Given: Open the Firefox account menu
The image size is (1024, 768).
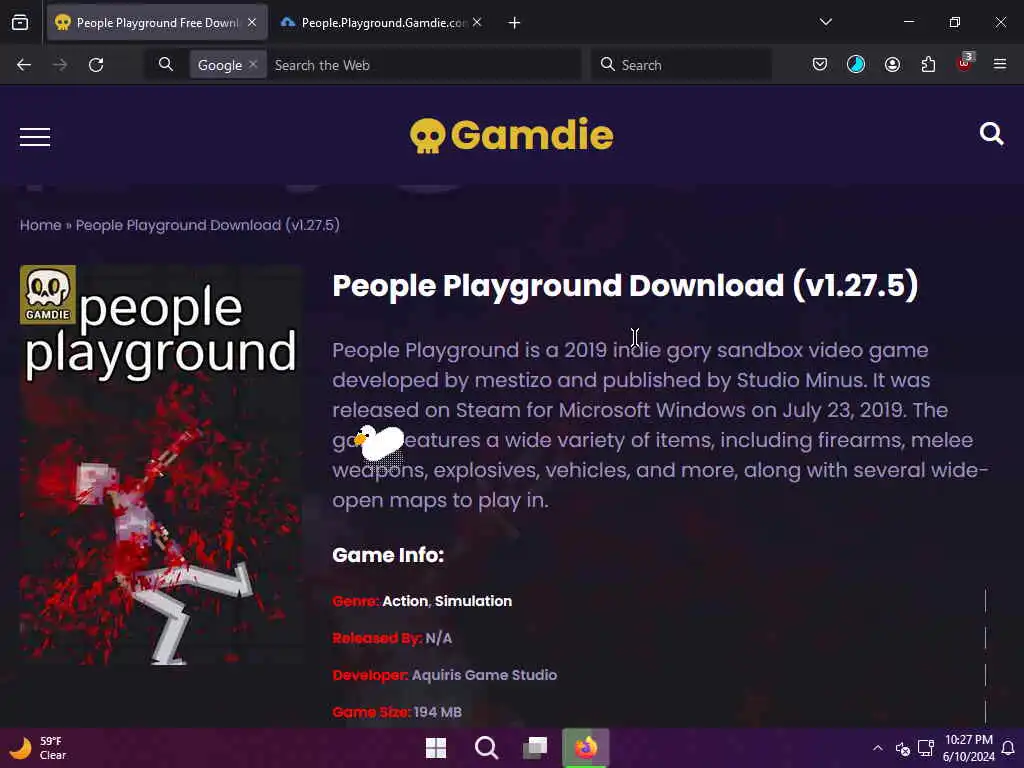Looking at the screenshot, I should (x=892, y=64).
